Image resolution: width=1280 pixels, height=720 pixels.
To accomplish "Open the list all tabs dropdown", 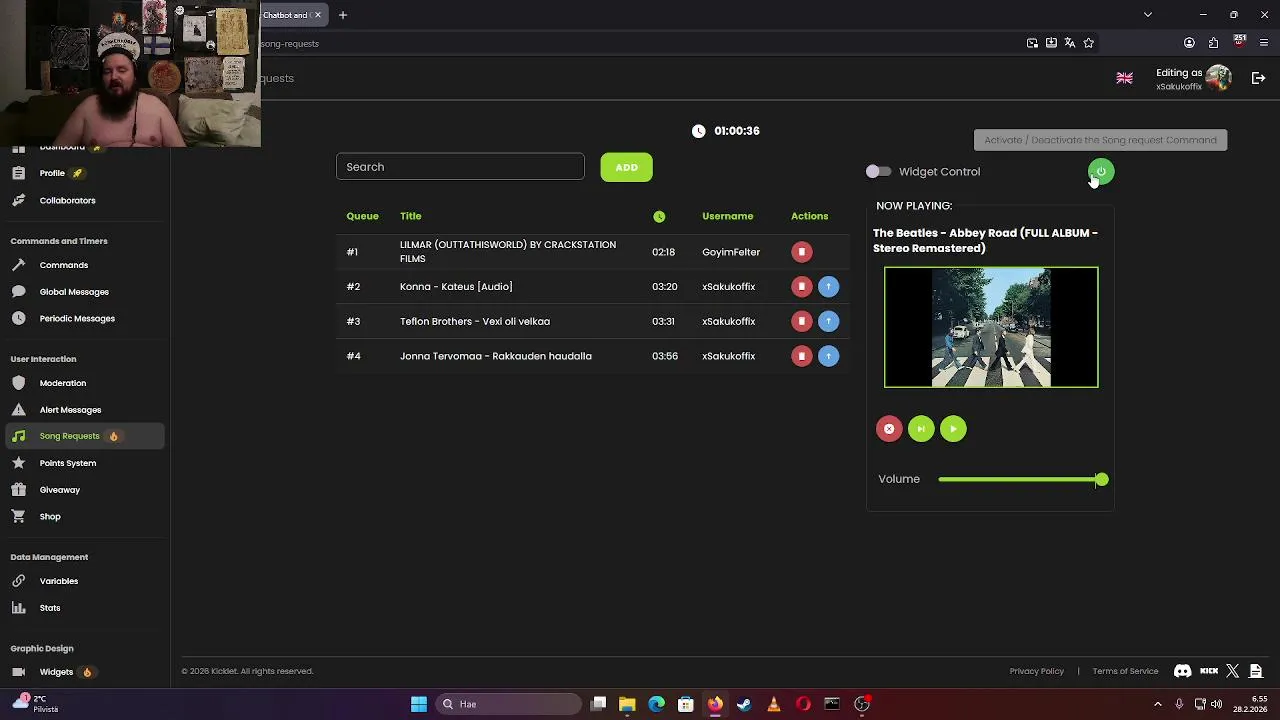I will point(1148,15).
